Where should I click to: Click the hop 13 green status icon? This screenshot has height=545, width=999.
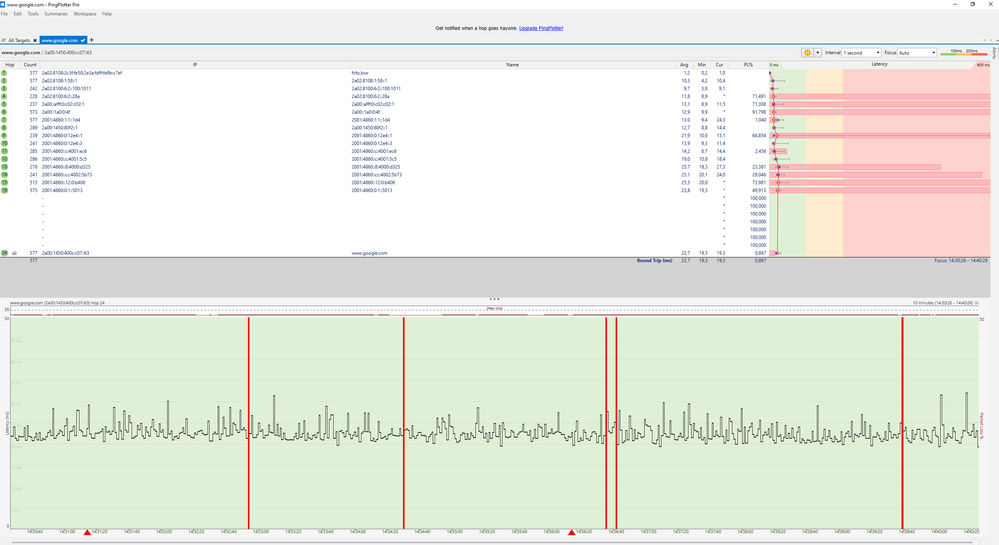coord(4,167)
